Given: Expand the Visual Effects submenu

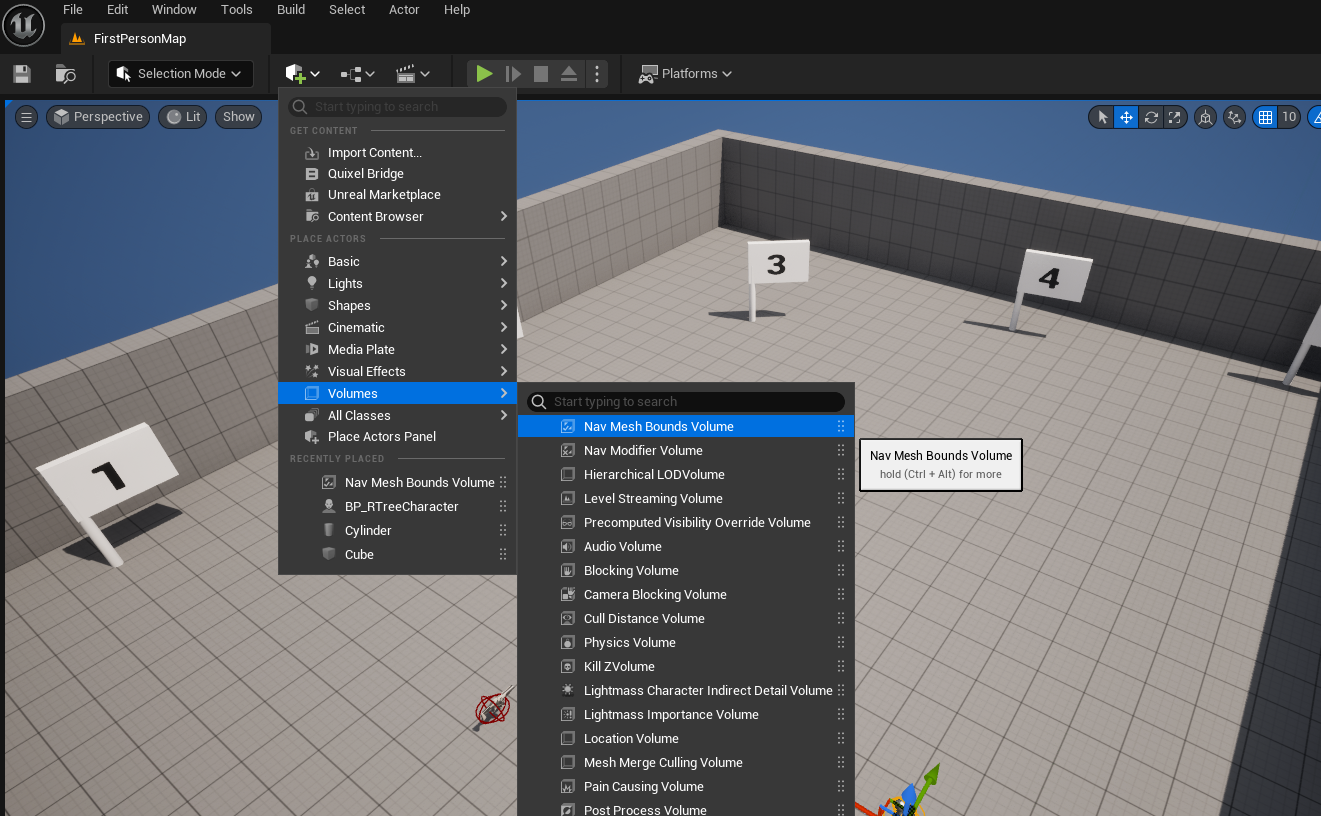Looking at the screenshot, I should [x=397, y=372].
